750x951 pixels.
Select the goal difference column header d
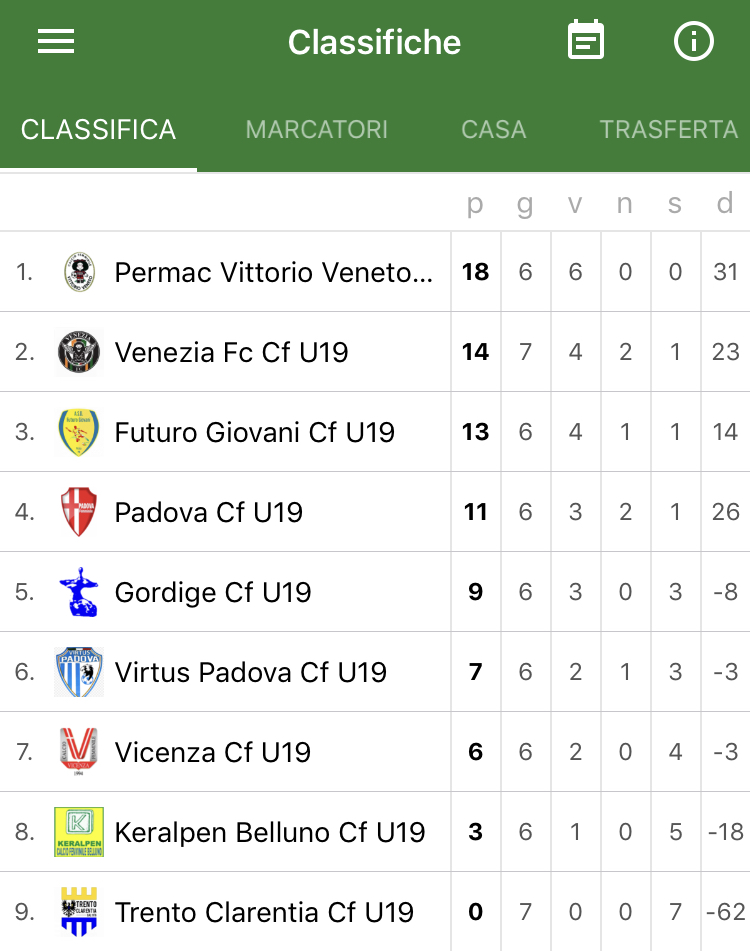click(725, 203)
